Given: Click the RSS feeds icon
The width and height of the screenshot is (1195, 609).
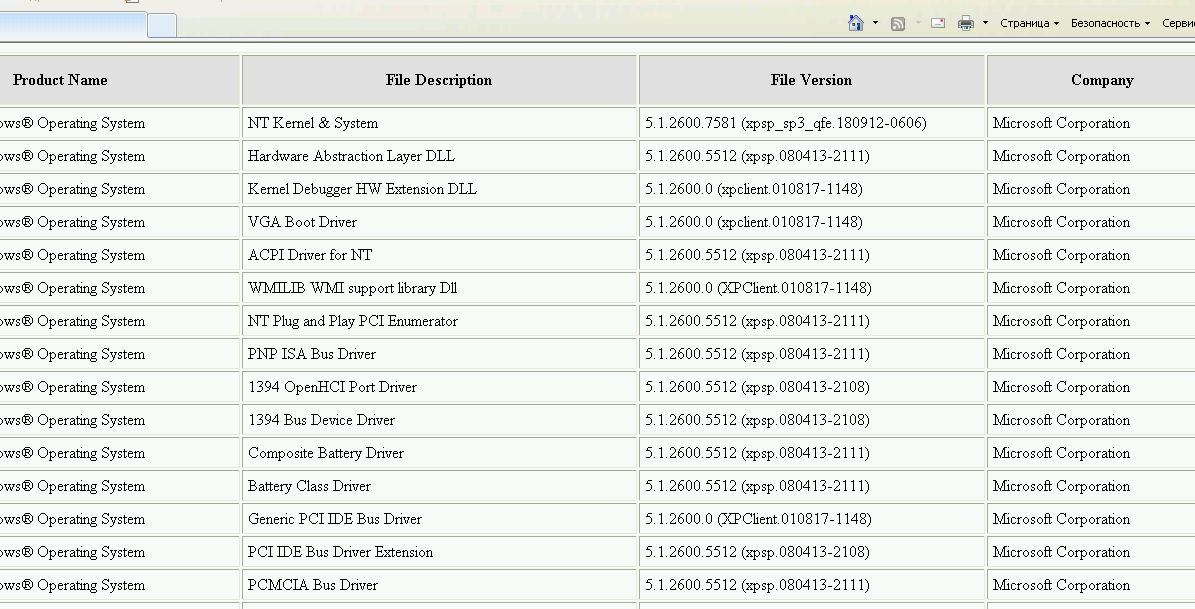Looking at the screenshot, I should (898, 24).
